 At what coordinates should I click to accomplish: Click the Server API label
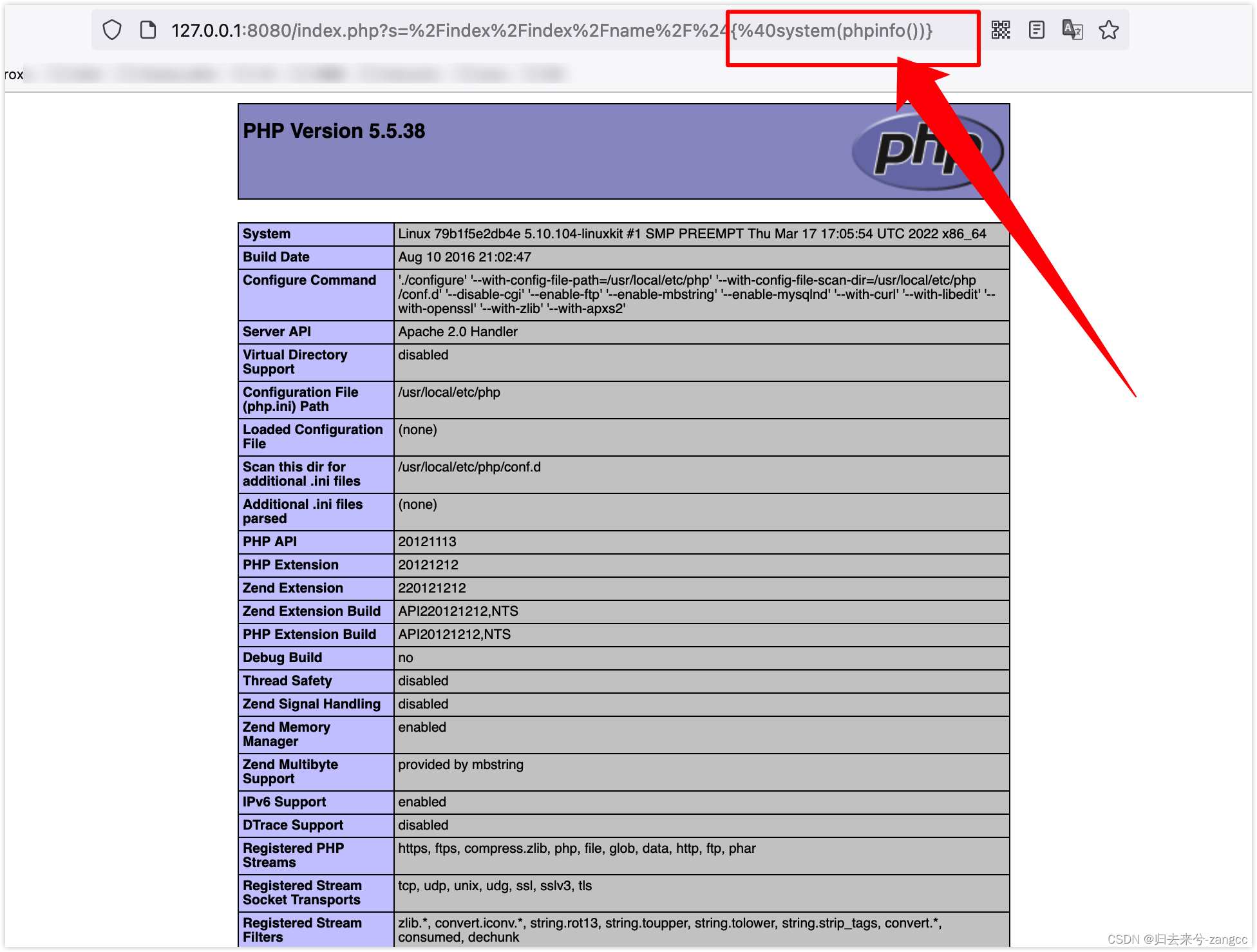tap(277, 332)
